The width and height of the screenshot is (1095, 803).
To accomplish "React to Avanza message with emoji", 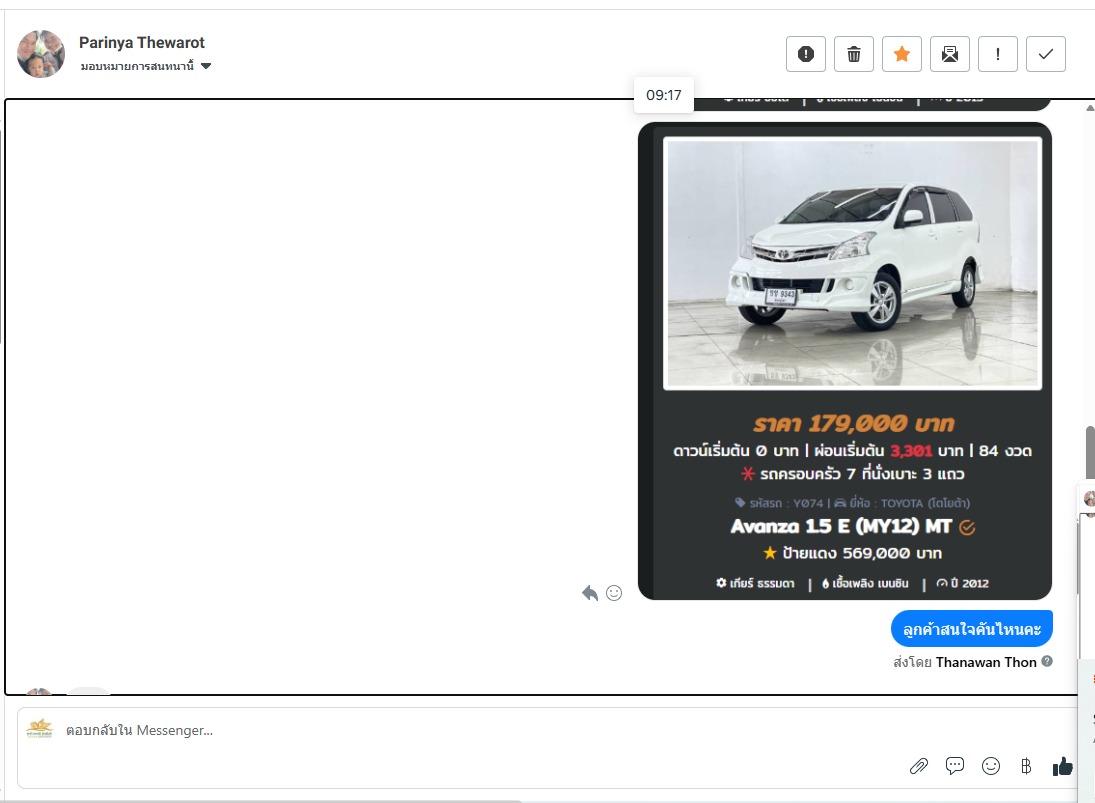I will click(614, 593).
